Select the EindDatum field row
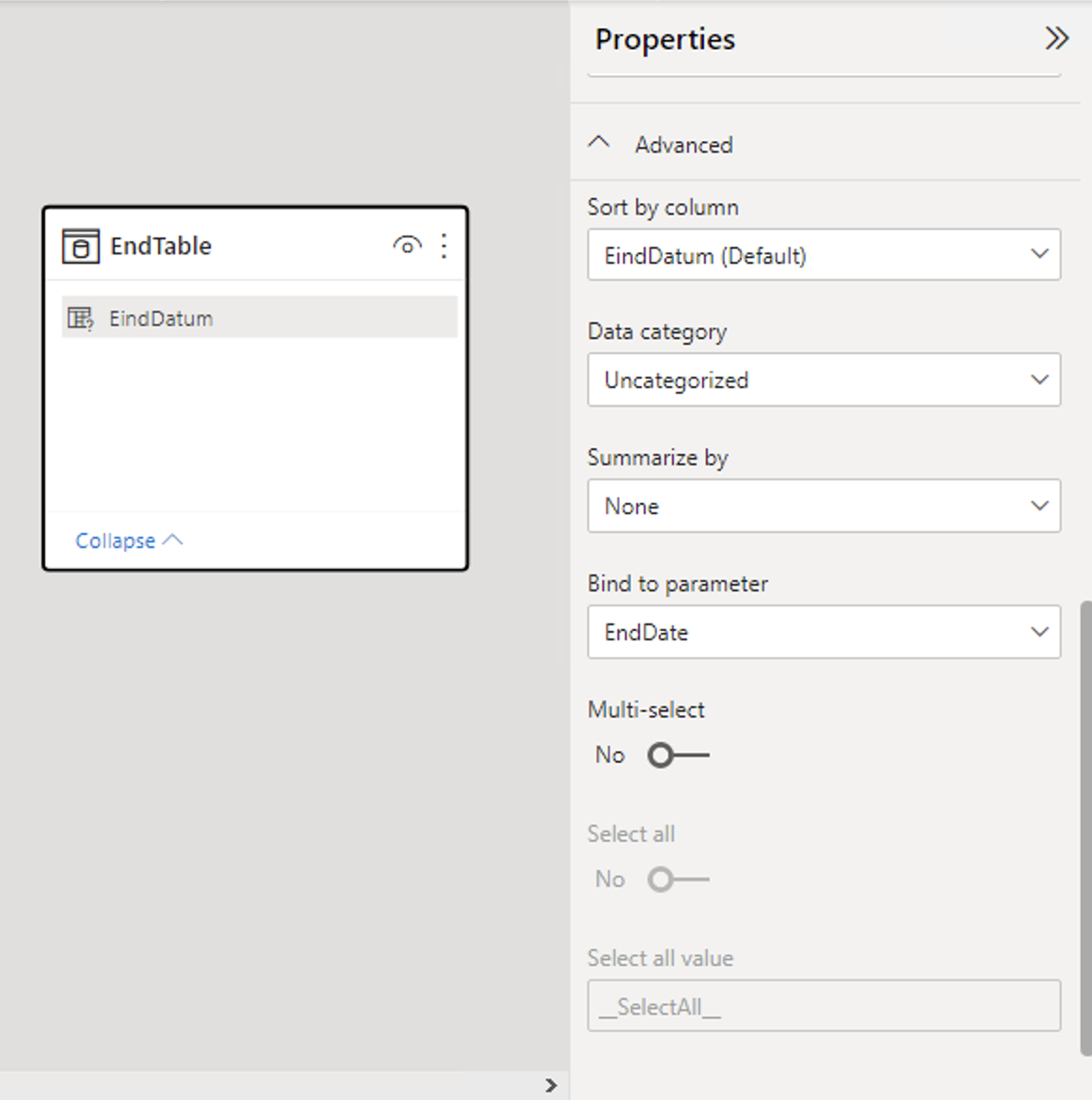The width and height of the screenshot is (1092, 1100). click(260, 317)
